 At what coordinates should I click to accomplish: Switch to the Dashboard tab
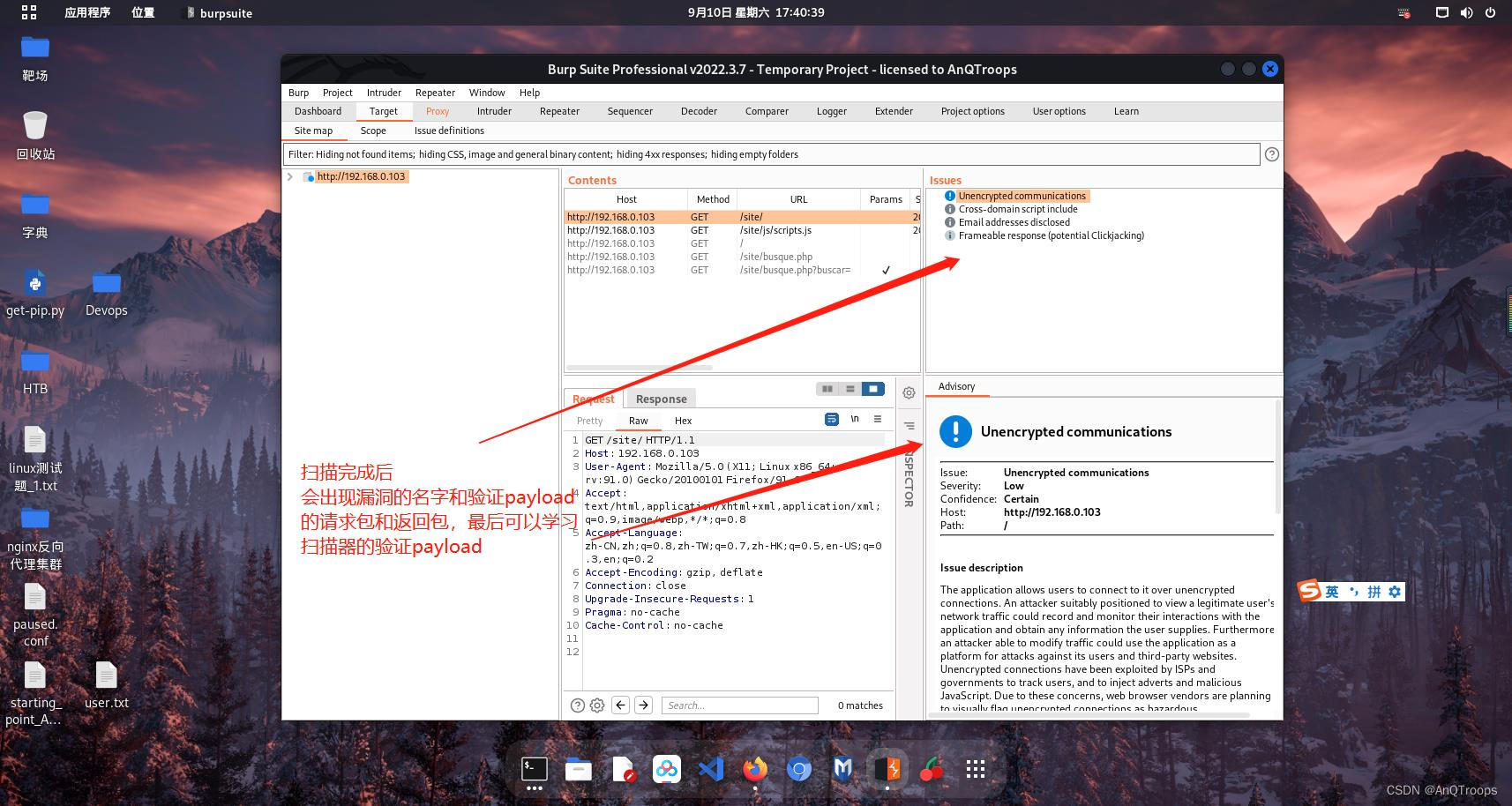point(318,111)
